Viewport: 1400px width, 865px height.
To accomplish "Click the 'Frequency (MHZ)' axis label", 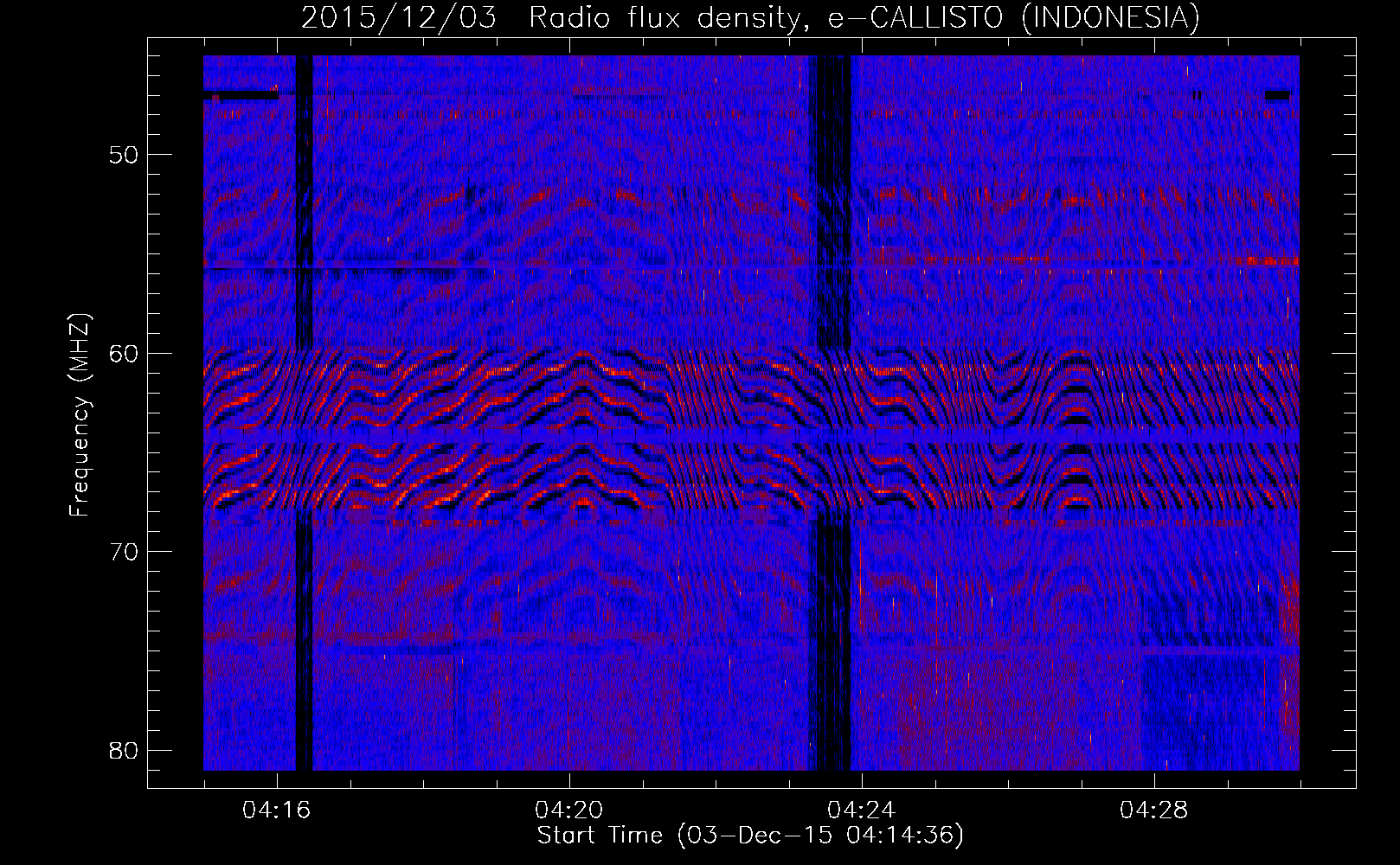I will tap(80, 415).
